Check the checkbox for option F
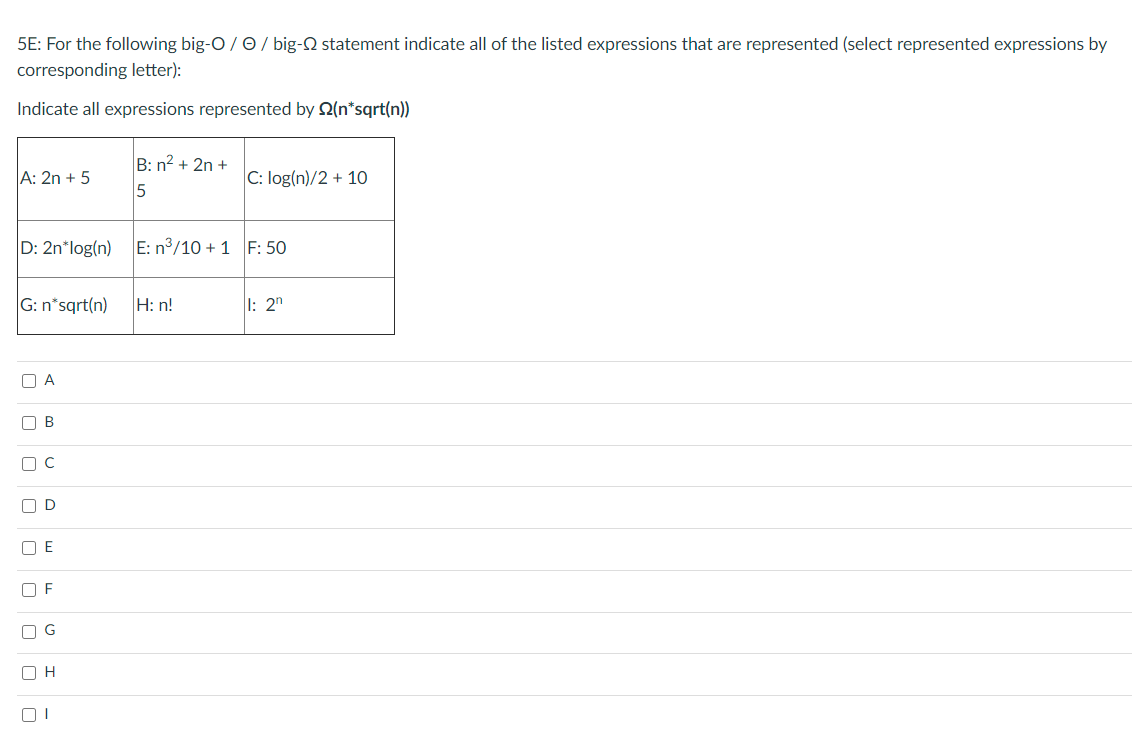This screenshot has width=1146, height=741. [27, 589]
